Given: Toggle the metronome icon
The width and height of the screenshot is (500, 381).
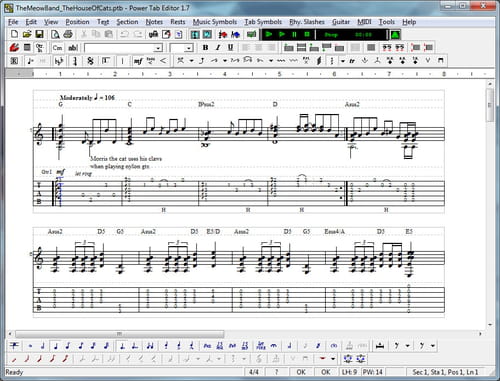Looking at the screenshot, I should coord(395,35).
